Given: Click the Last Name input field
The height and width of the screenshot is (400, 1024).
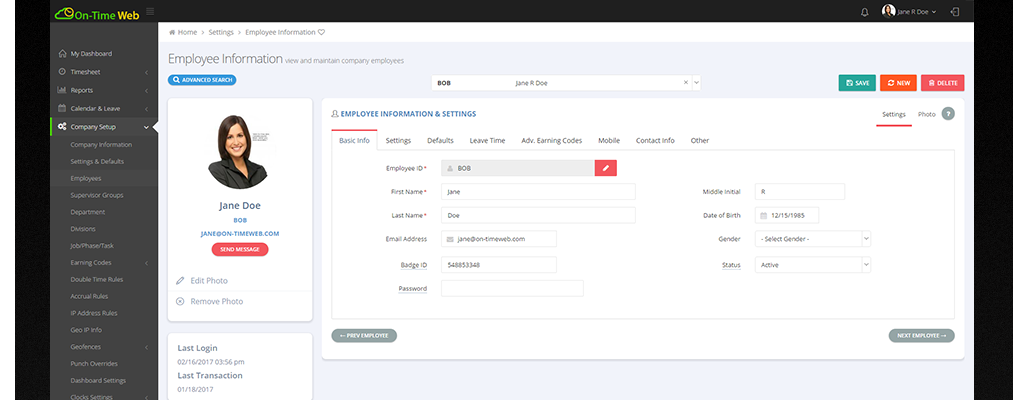Looking at the screenshot, I should 538,215.
